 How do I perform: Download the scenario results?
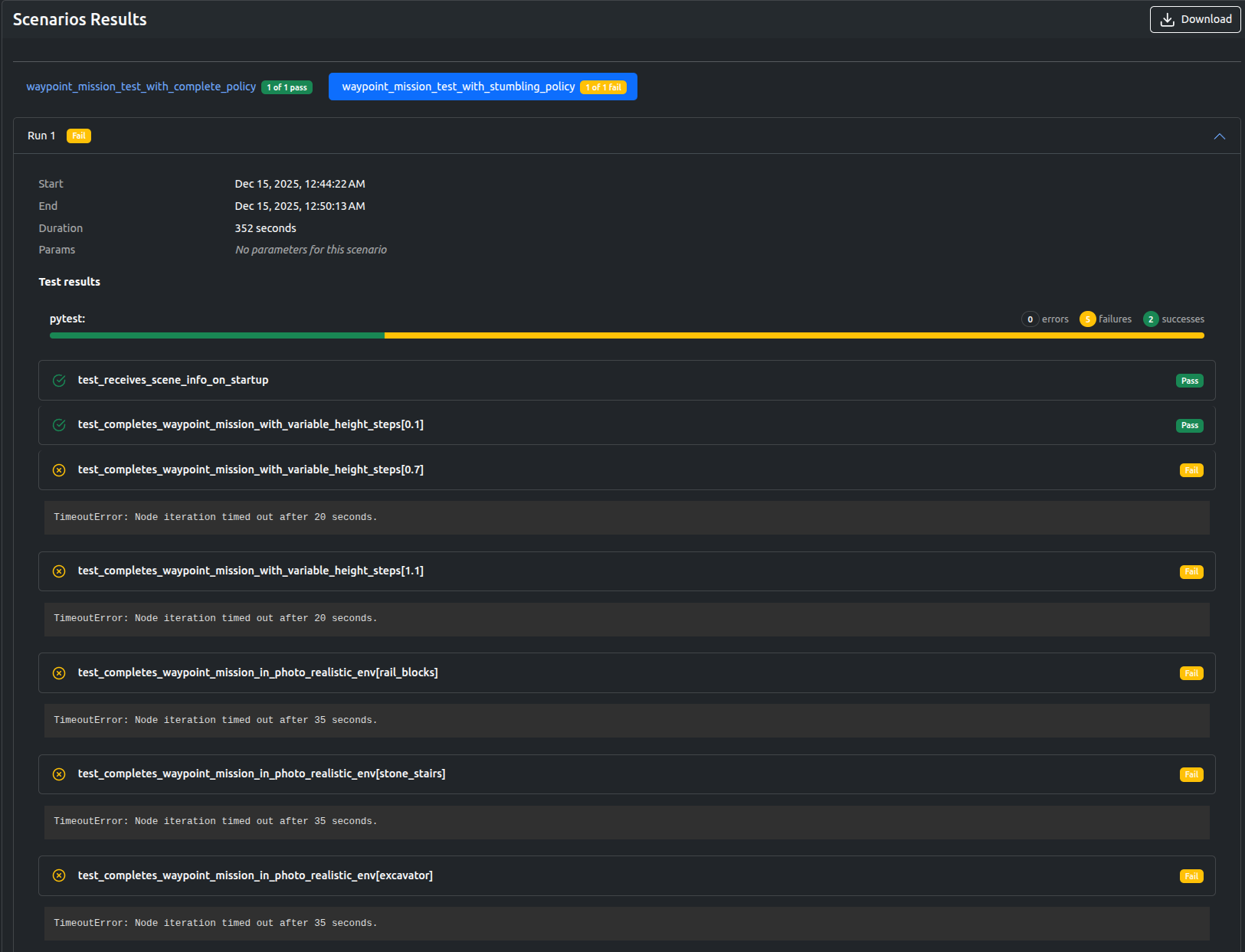[1194, 20]
